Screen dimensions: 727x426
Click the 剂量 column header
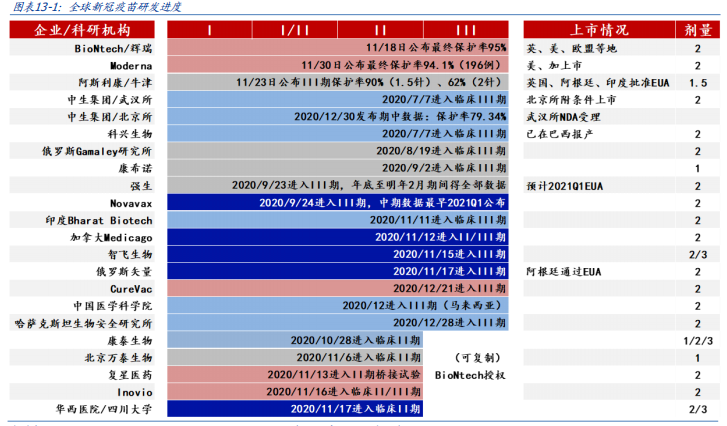click(698, 30)
